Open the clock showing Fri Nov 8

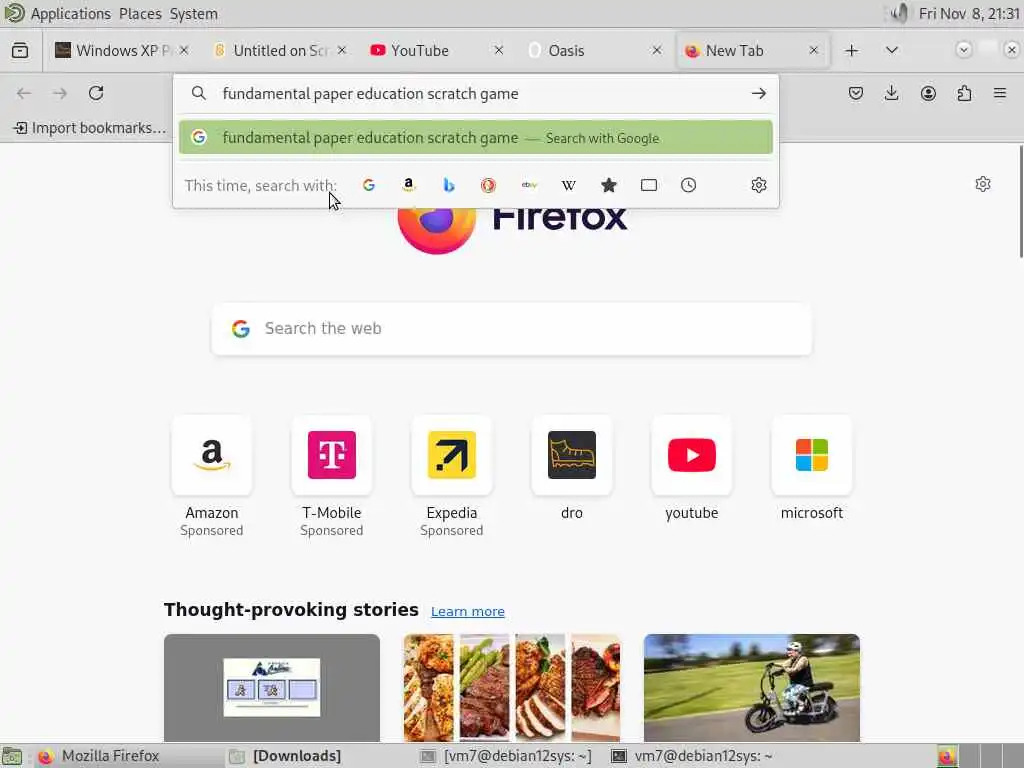969,14
